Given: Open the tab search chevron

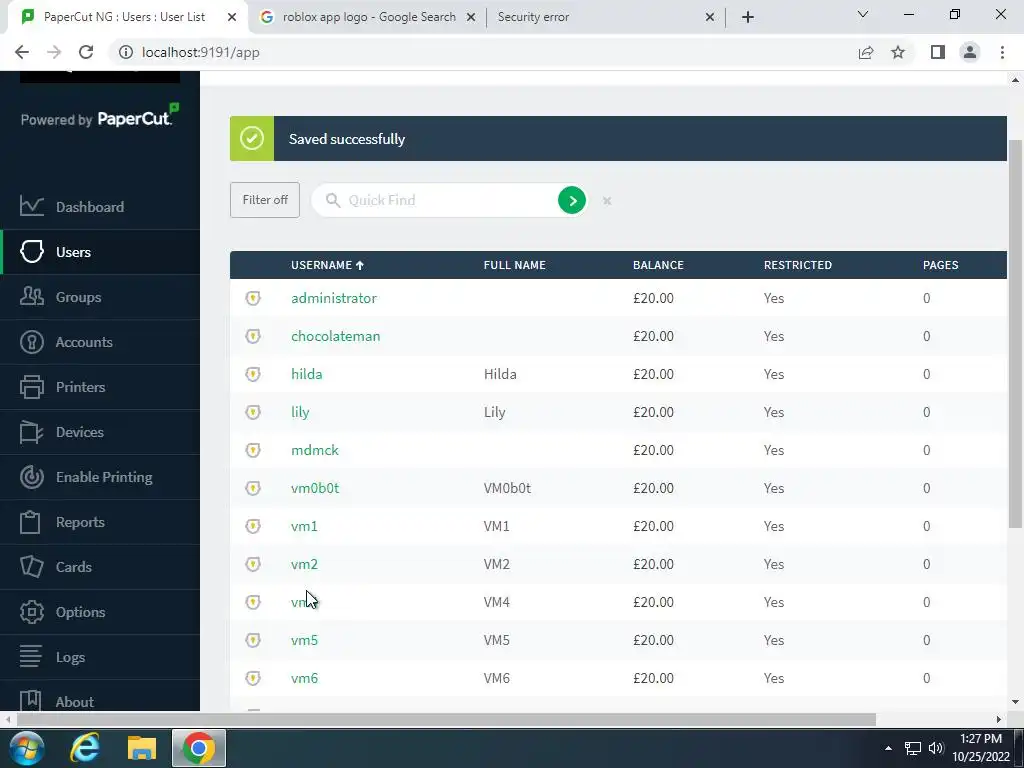Looking at the screenshot, I should [863, 14].
